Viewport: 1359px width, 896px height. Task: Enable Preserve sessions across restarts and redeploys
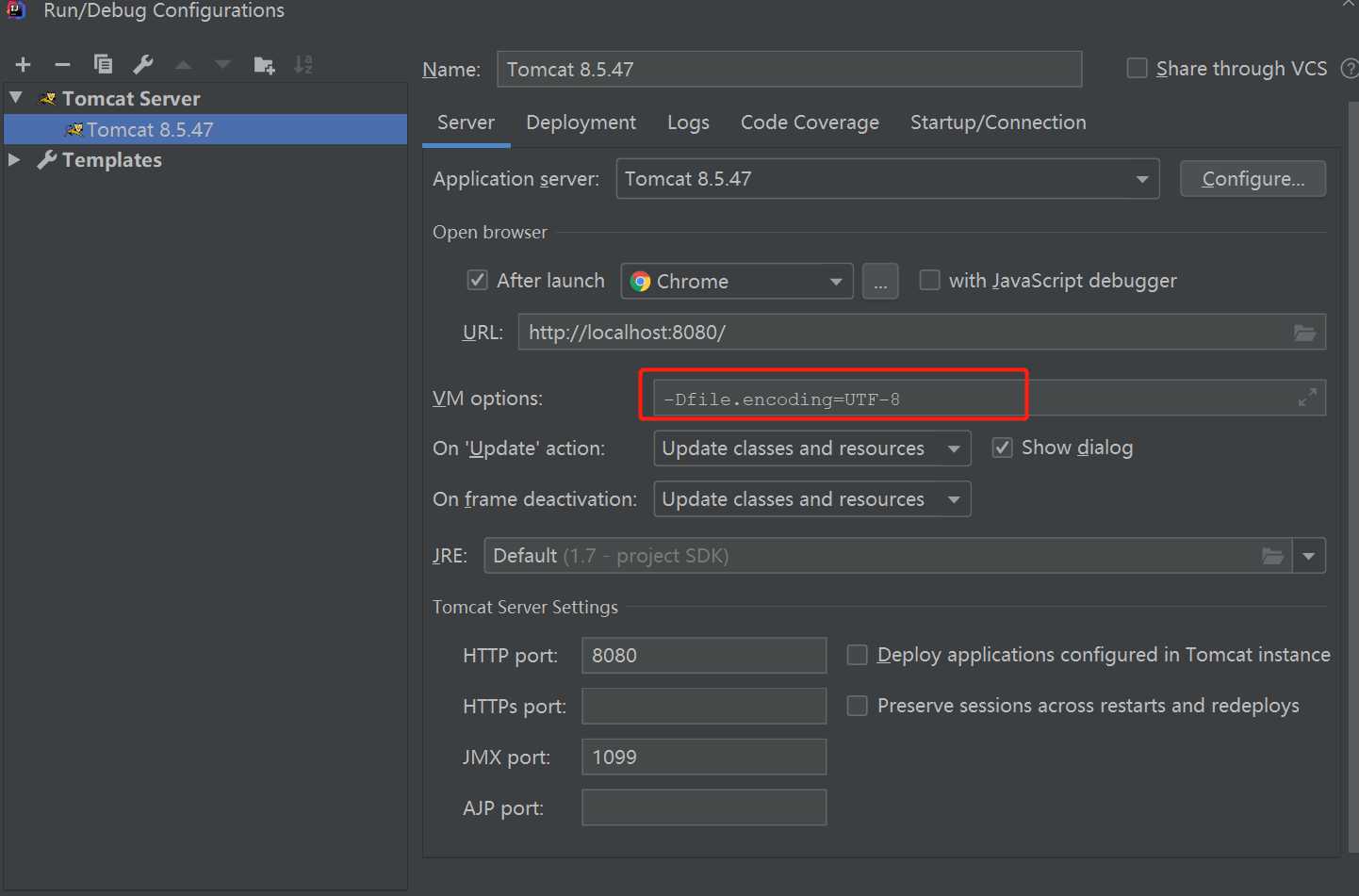[x=857, y=706]
